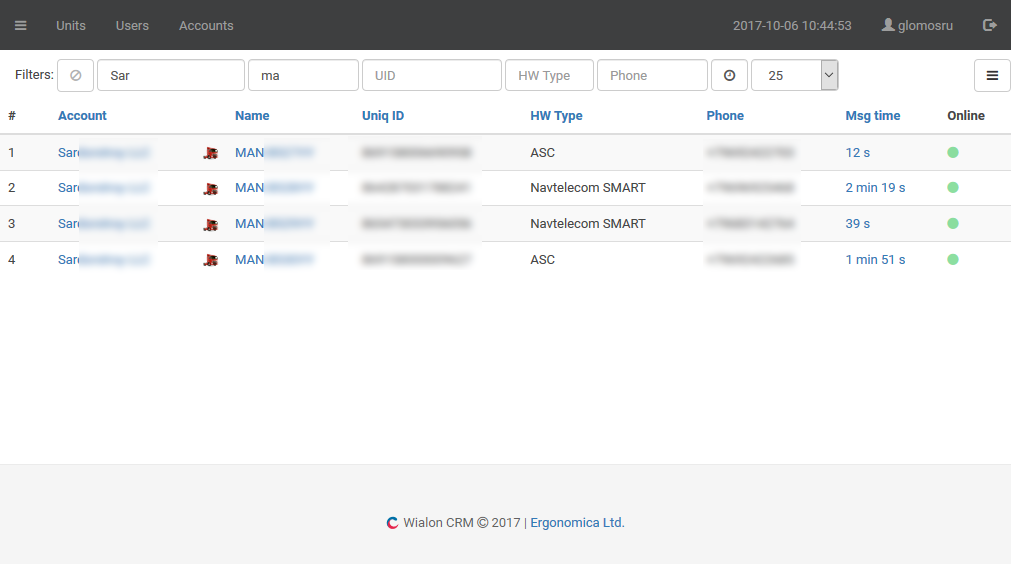Focus the Phone filter text box

tap(651, 75)
